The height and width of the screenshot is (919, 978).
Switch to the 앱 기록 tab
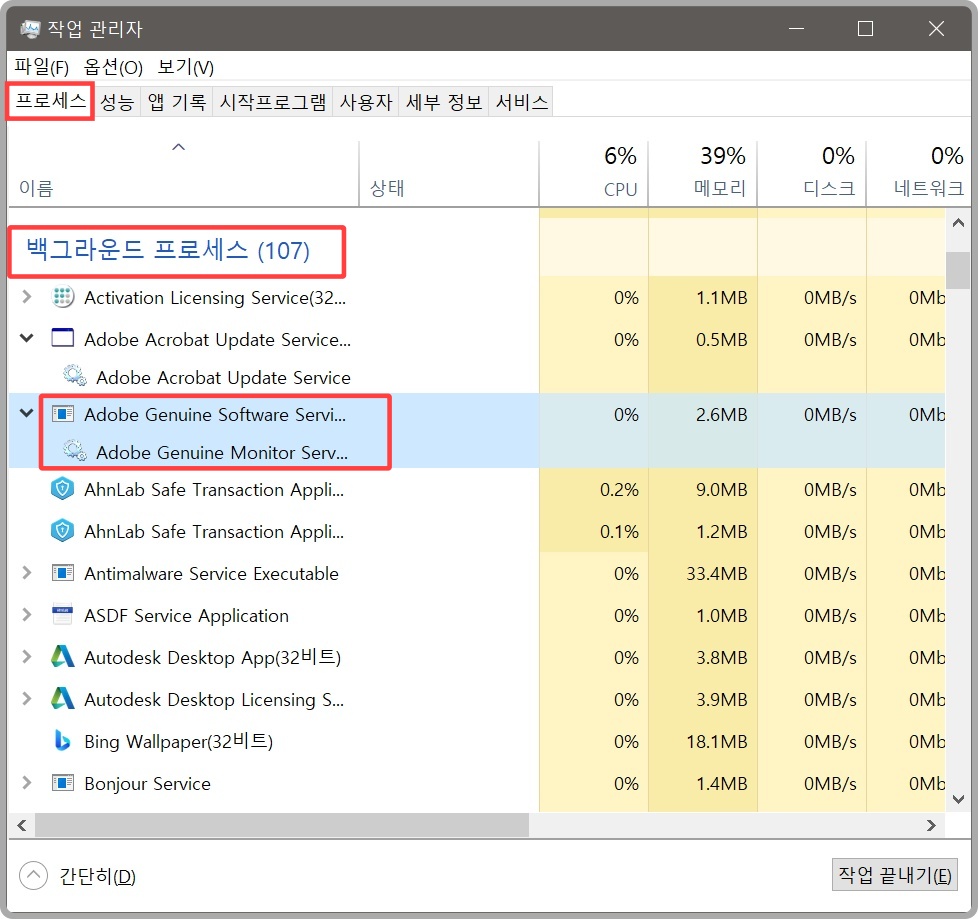[x=177, y=102]
